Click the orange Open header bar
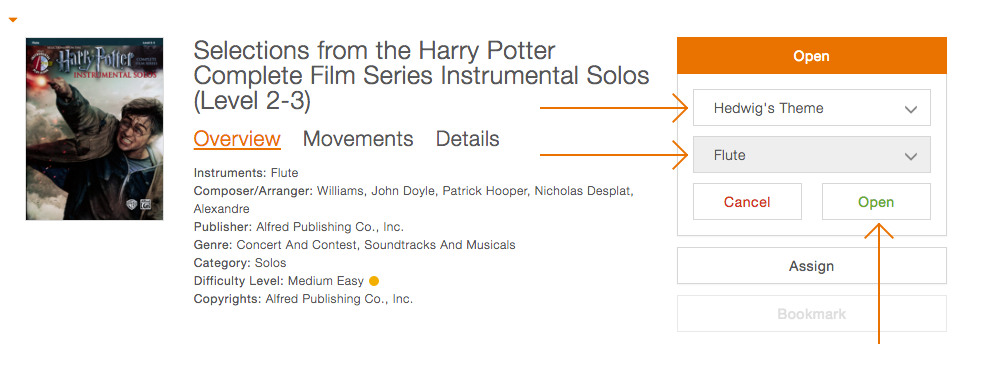Image resolution: width=982 pixels, height=366 pixels. pos(812,56)
